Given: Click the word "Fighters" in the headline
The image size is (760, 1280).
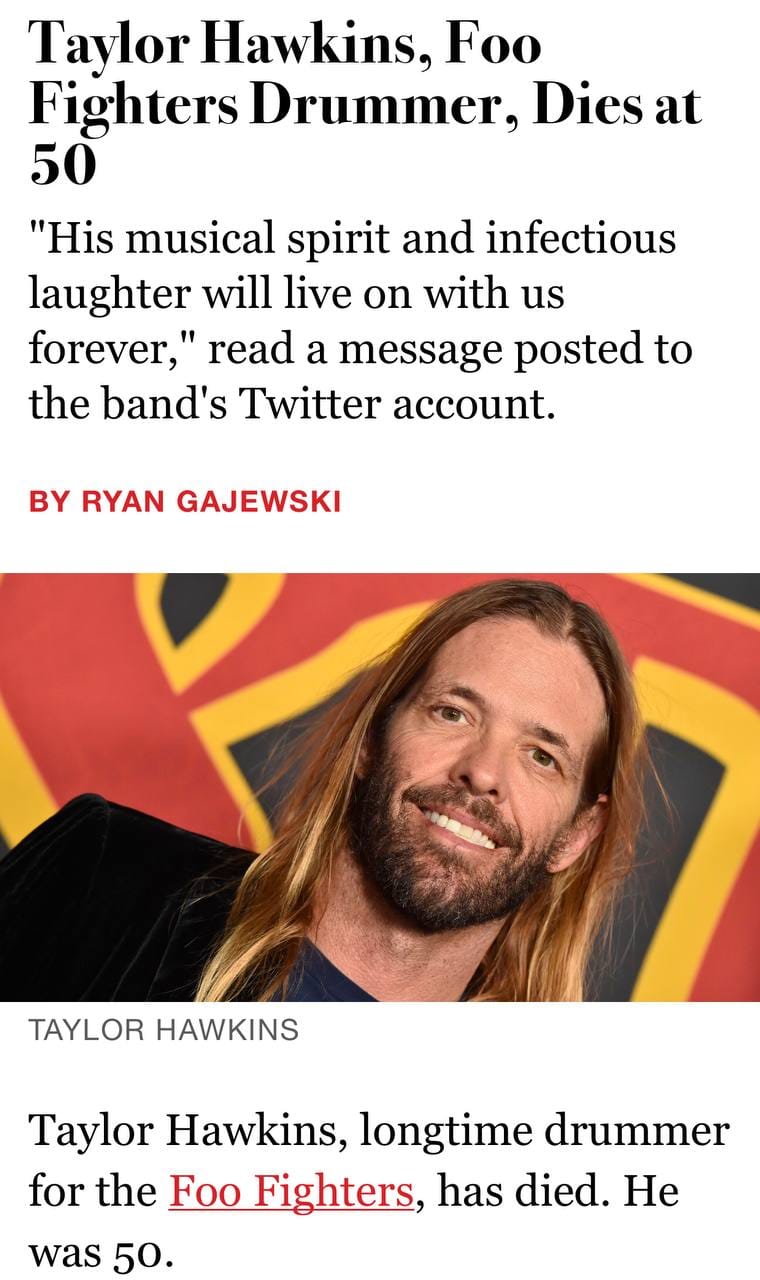Looking at the screenshot, I should tap(132, 107).
